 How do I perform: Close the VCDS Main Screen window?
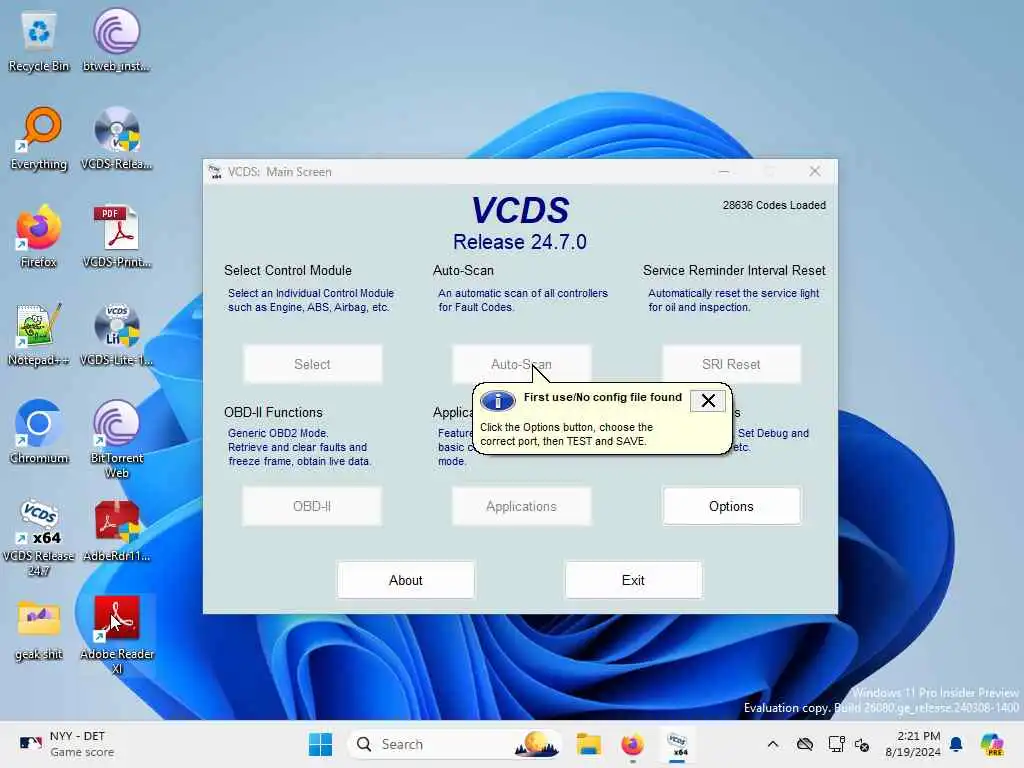[814, 171]
